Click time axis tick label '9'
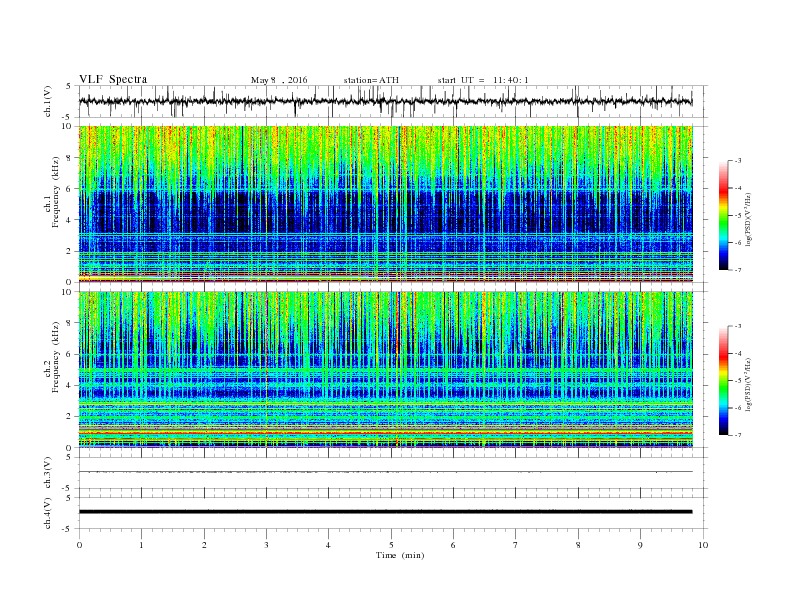 click(640, 545)
